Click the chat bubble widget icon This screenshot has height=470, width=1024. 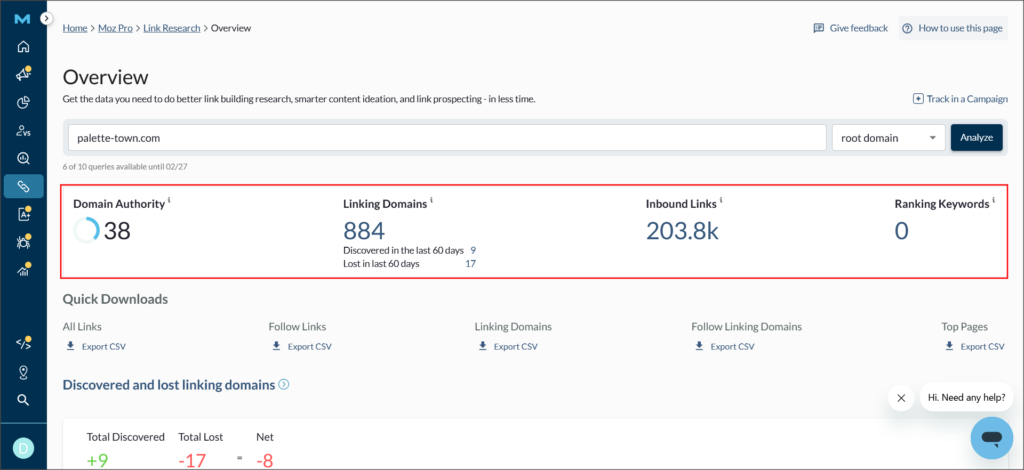[991, 438]
